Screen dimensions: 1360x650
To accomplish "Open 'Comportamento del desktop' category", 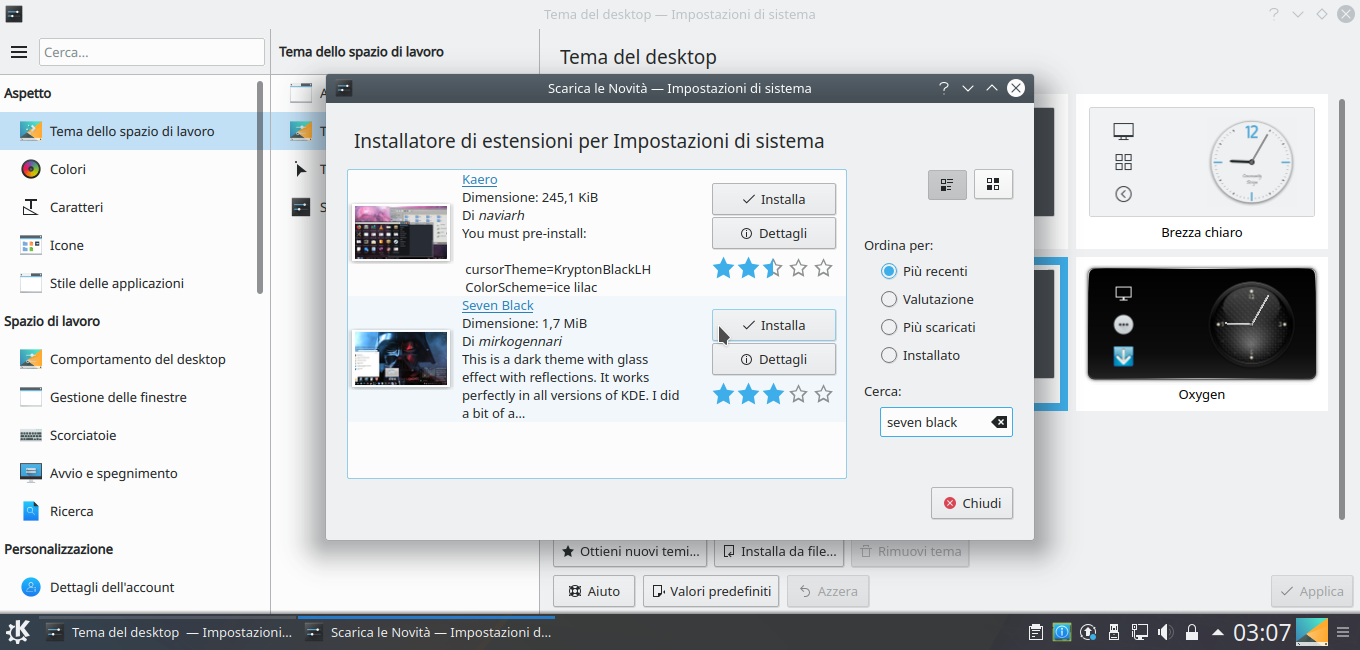I will click(x=128, y=359).
